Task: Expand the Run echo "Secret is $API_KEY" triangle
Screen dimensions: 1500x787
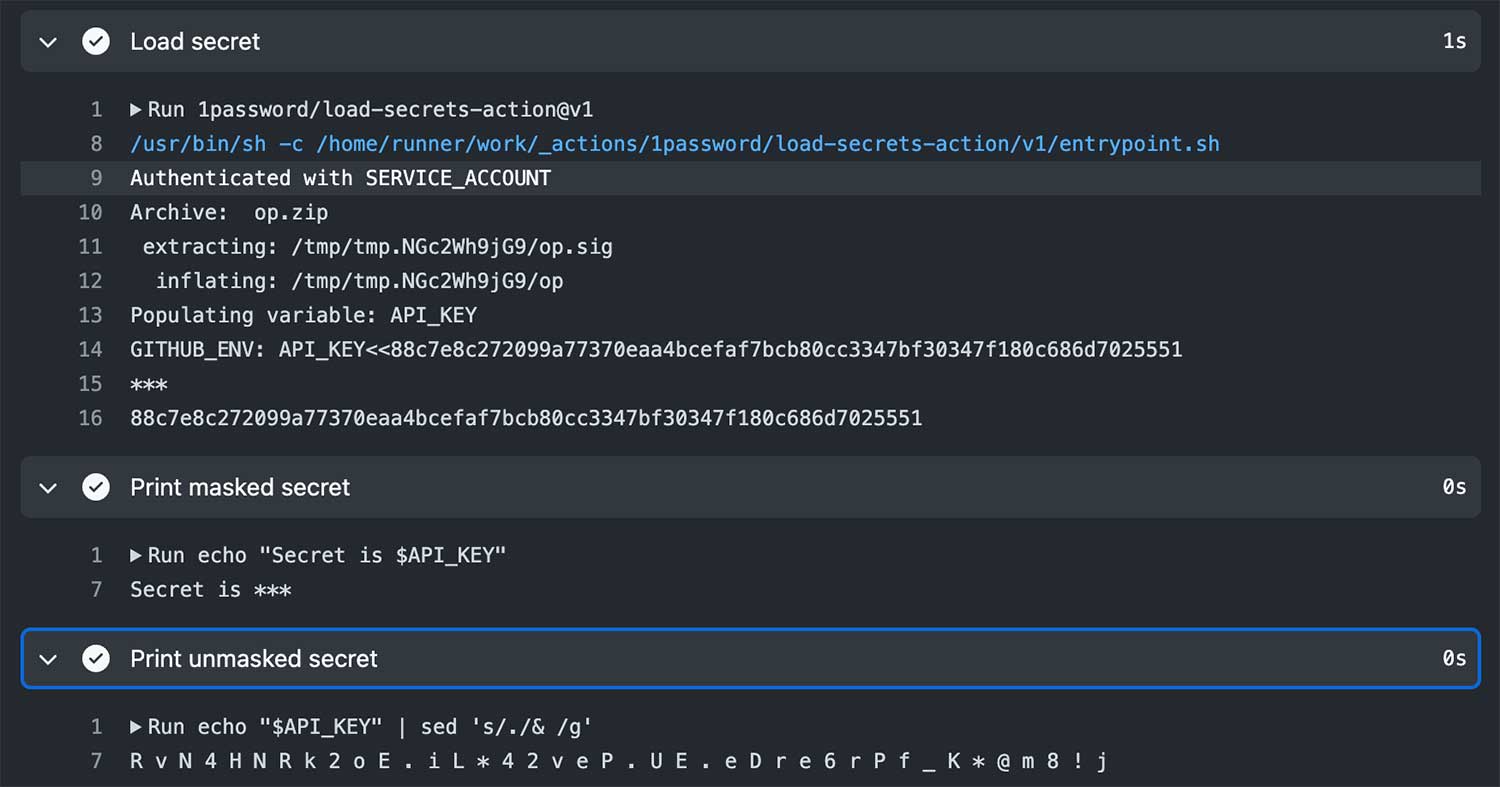Action: [x=136, y=556]
